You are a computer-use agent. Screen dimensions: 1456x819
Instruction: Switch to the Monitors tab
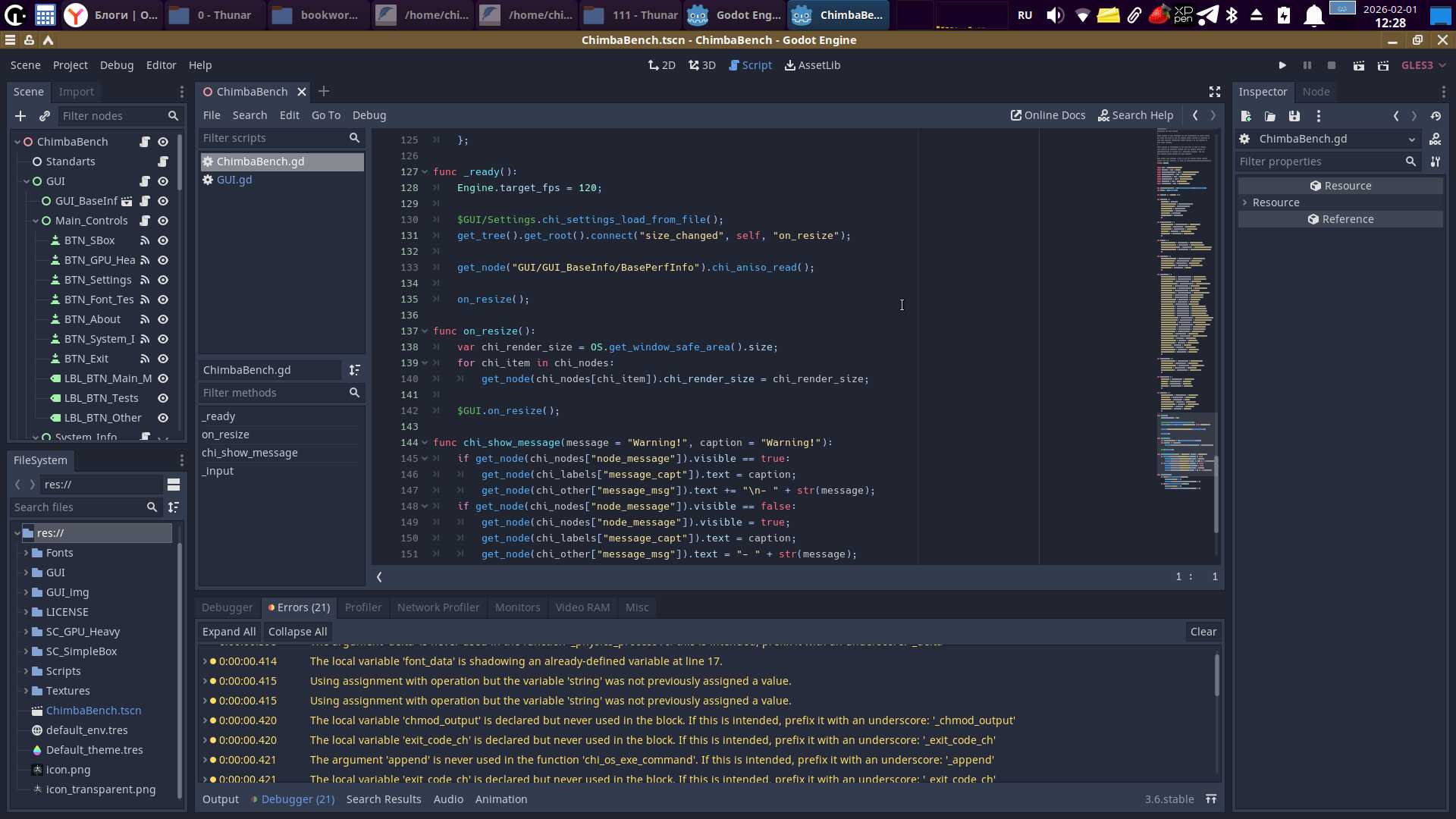[x=517, y=607]
